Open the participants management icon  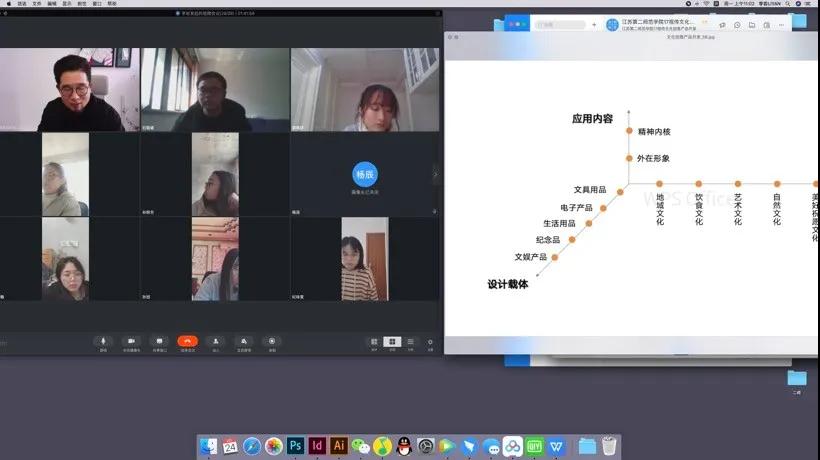(244, 341)
